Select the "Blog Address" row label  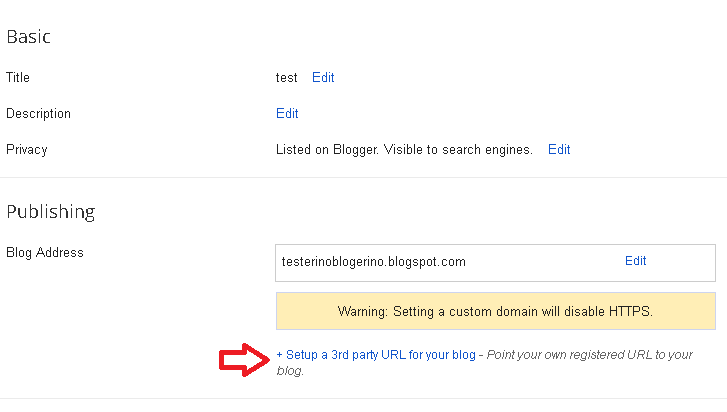pyautogui.click(x=45, y=252)
